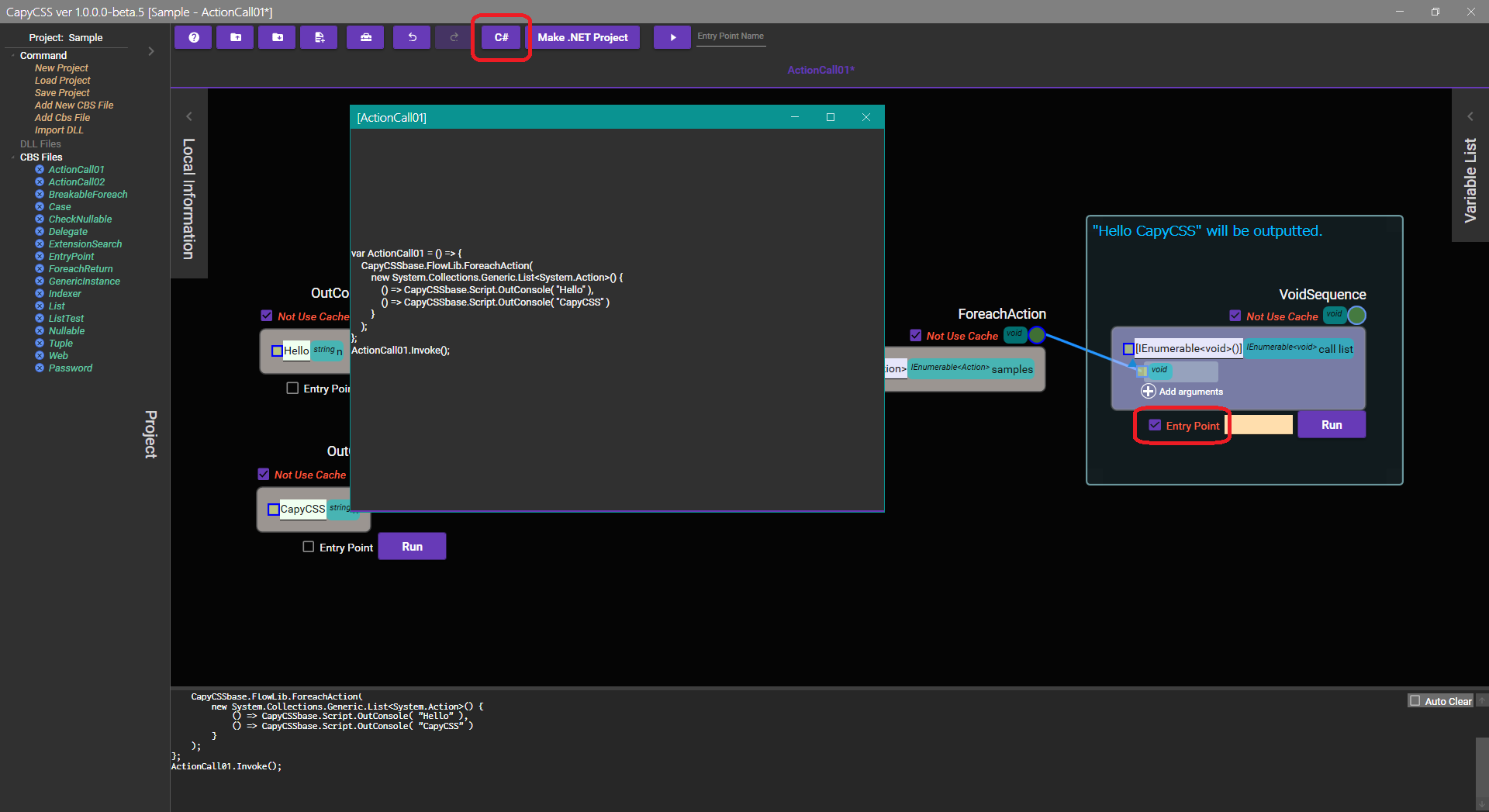Viewport: 1489px width, 812px height.
Task: Collapse the Project side panel arrow
Action: click(151, 51)
